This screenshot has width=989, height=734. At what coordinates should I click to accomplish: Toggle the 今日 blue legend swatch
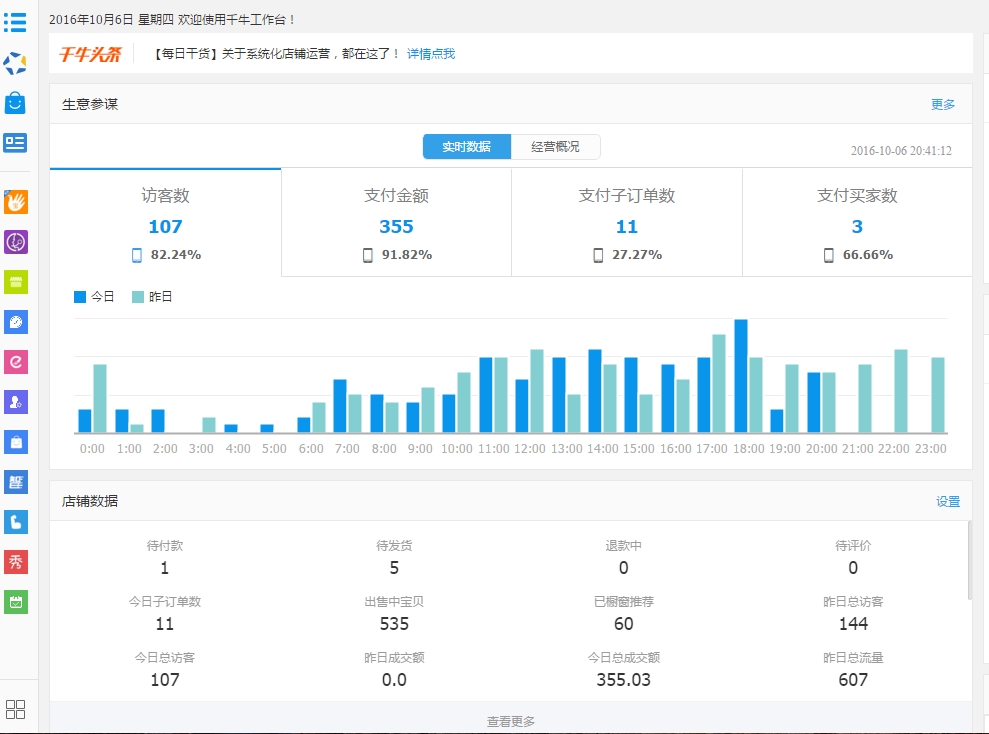click(x=80, y=296)
